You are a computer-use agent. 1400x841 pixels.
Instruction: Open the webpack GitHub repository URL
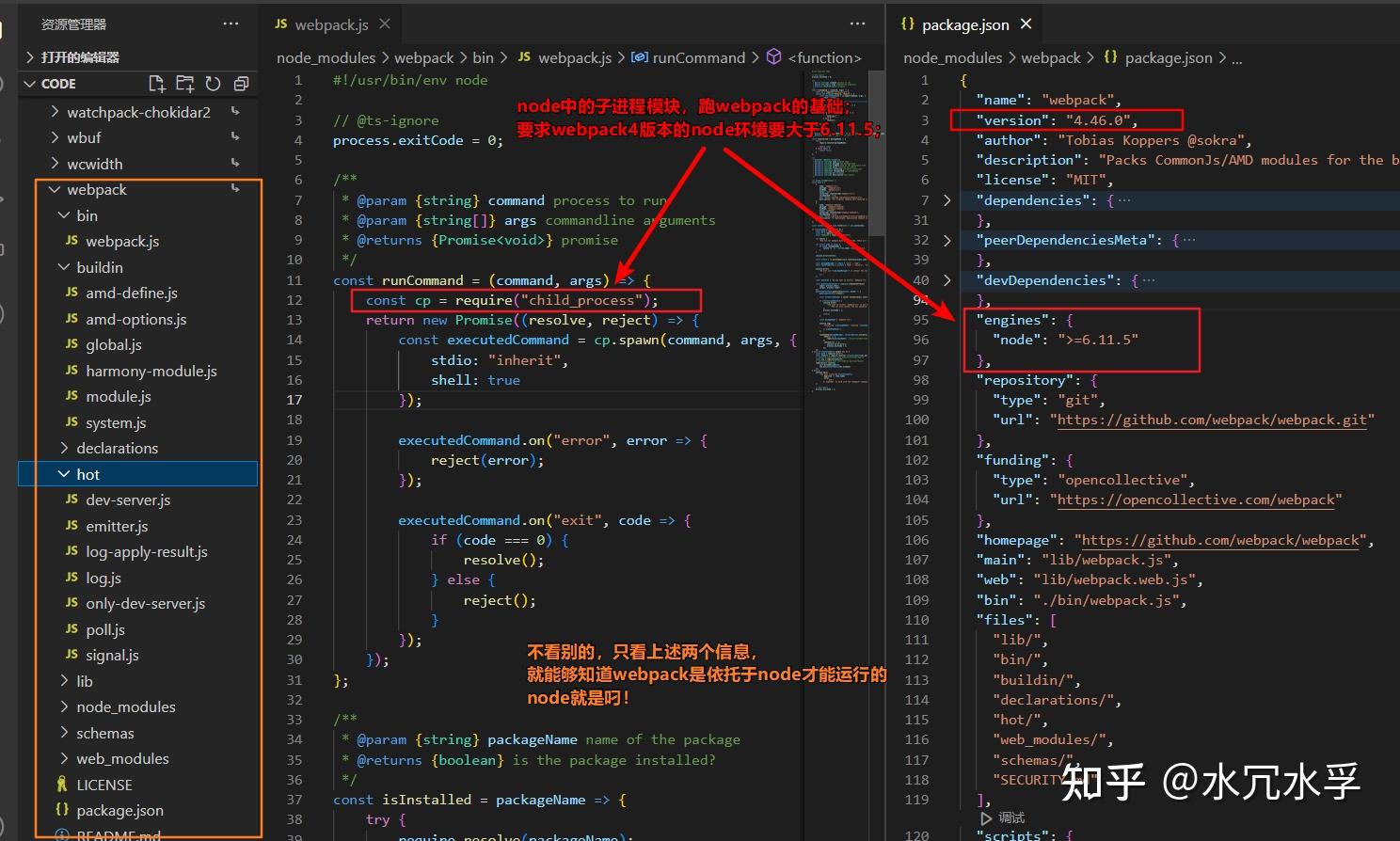(x=1213, y=420)
